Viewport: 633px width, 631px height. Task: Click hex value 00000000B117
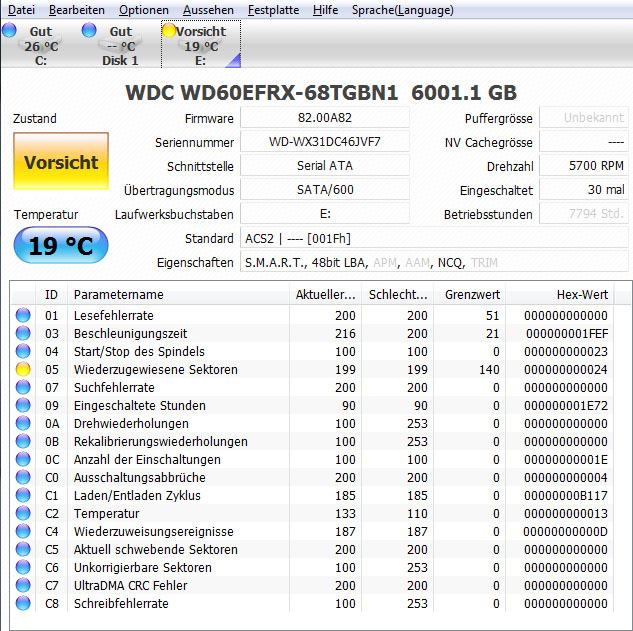566,495
